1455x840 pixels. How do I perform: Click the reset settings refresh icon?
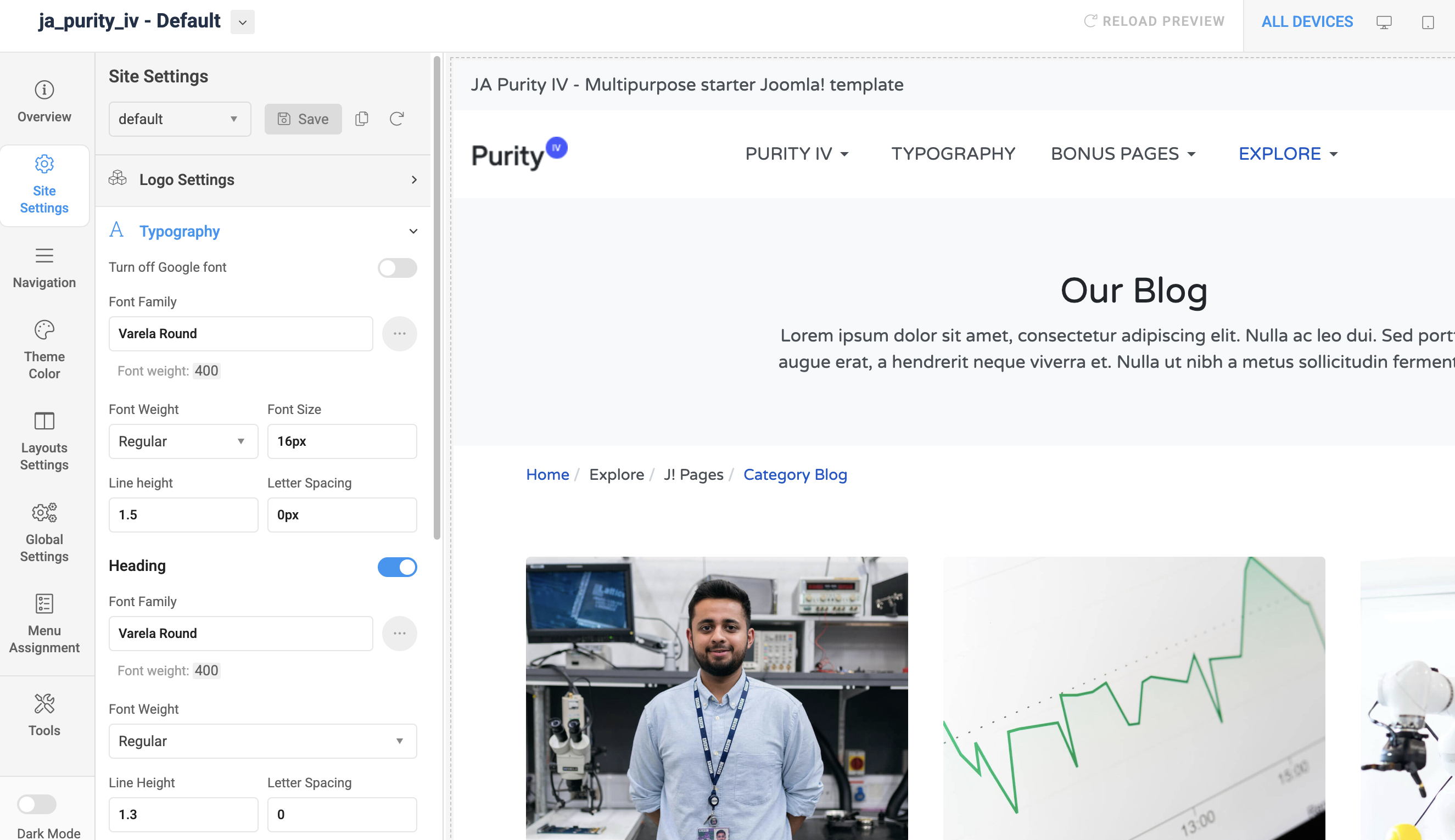pos(397,119)
